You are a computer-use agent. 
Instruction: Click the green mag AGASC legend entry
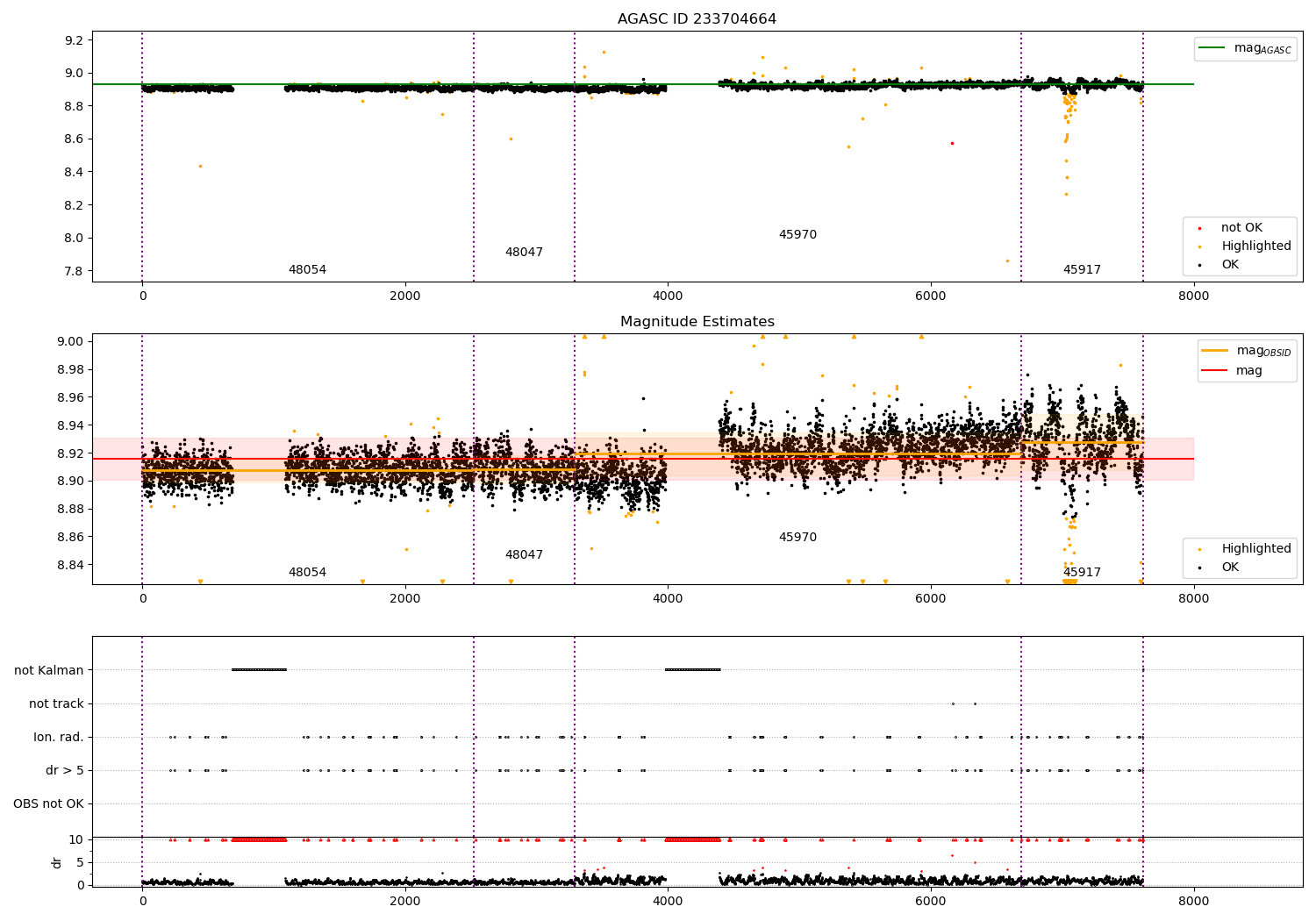click(x=1245, y=48)
